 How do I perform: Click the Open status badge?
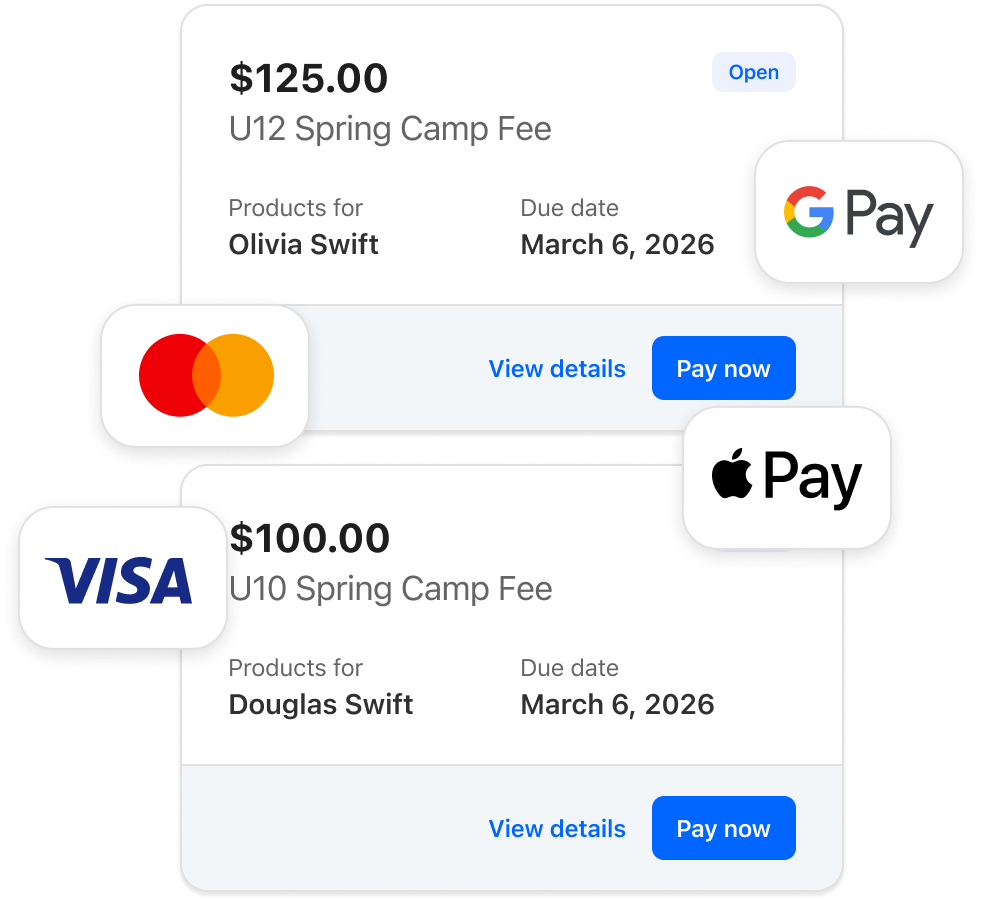[753, 72]
